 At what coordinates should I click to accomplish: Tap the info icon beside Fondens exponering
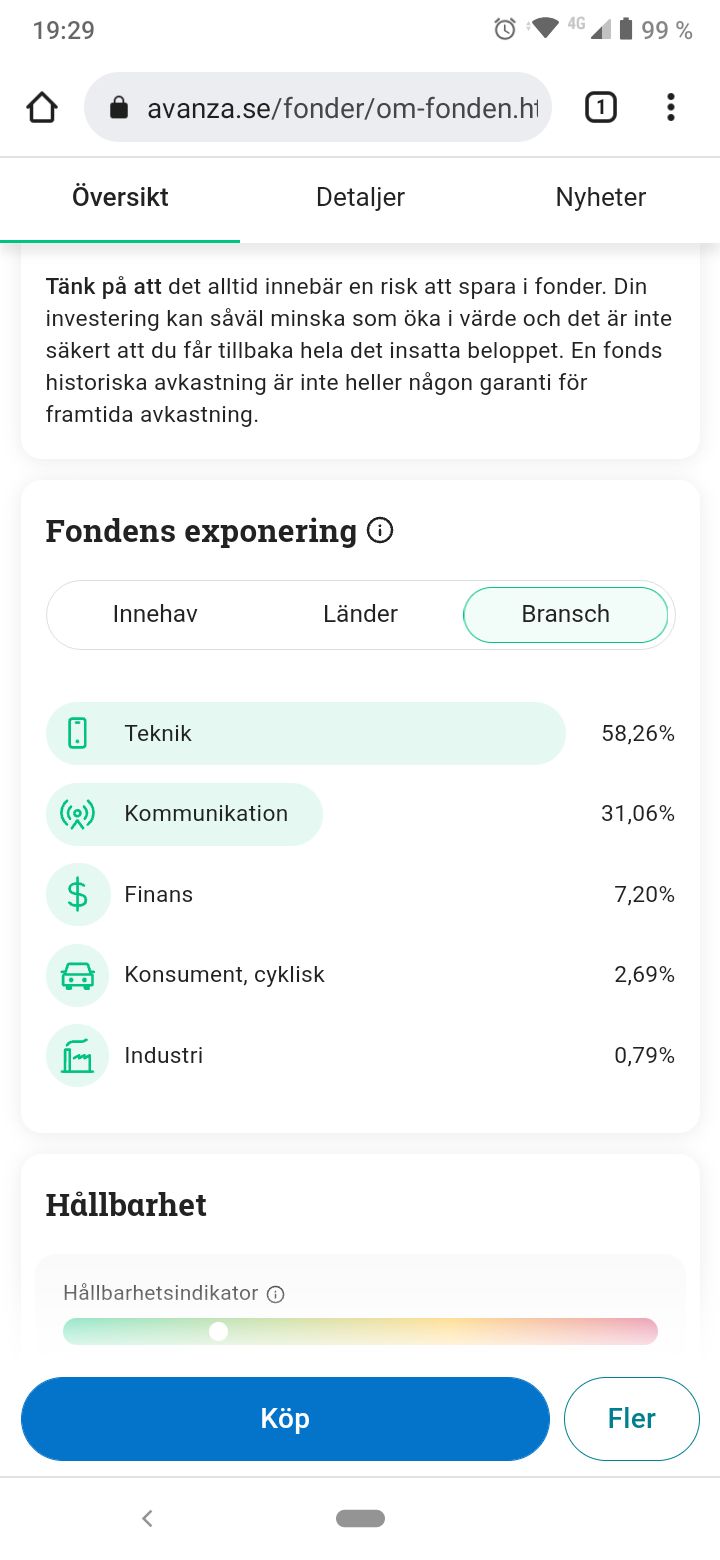pyautogui.click(x=380, y=531)
